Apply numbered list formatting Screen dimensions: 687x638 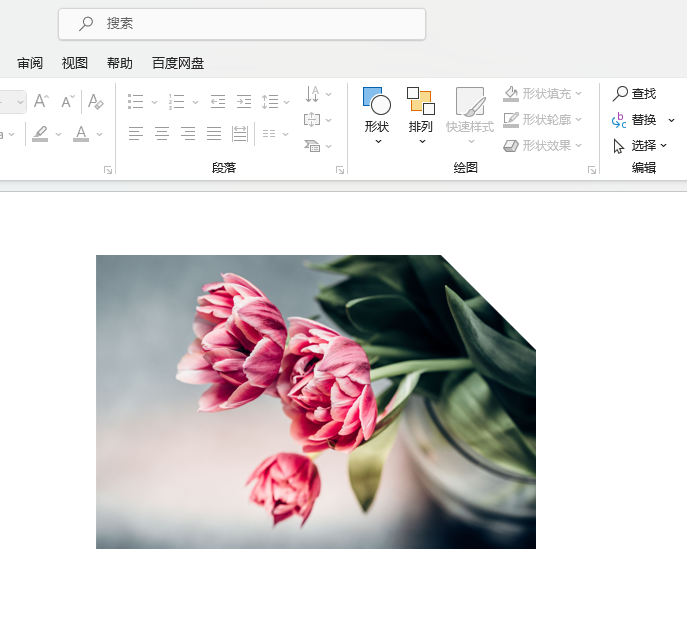(177, 102)
